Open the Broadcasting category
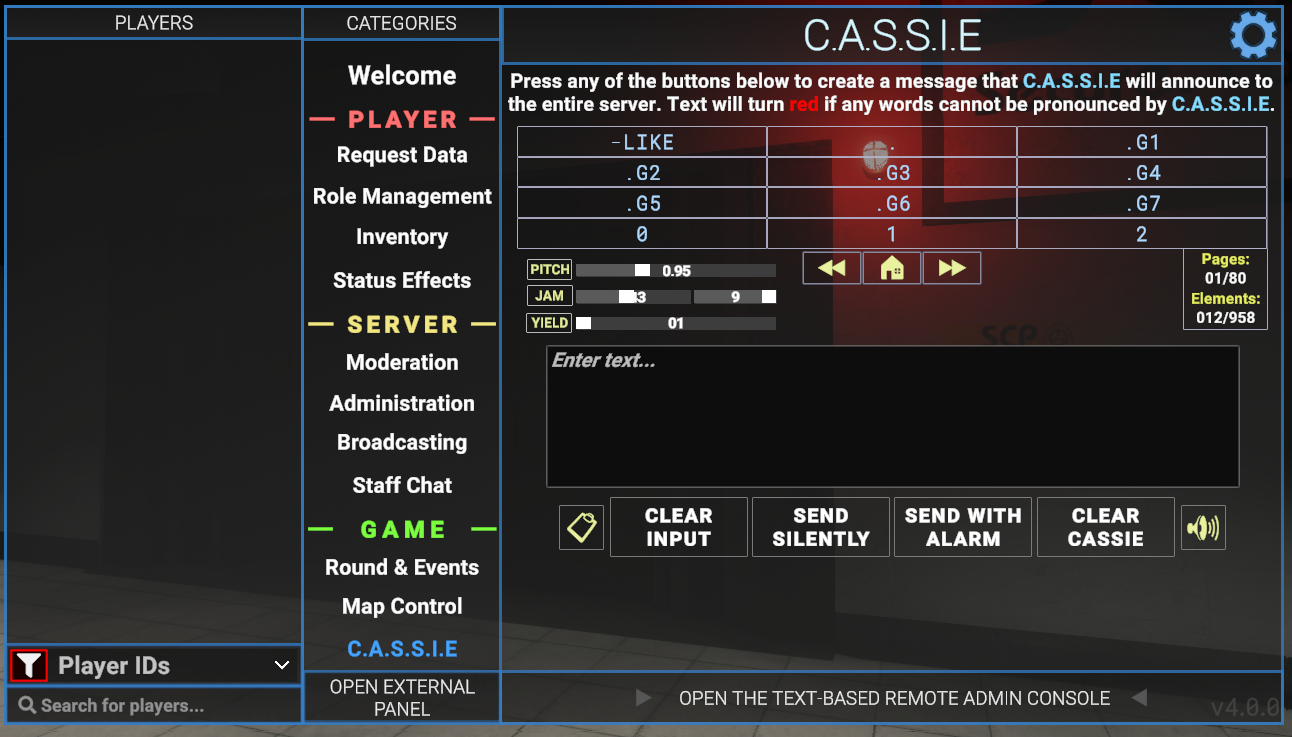The image size is (1292, 737). tap(402, 443)
